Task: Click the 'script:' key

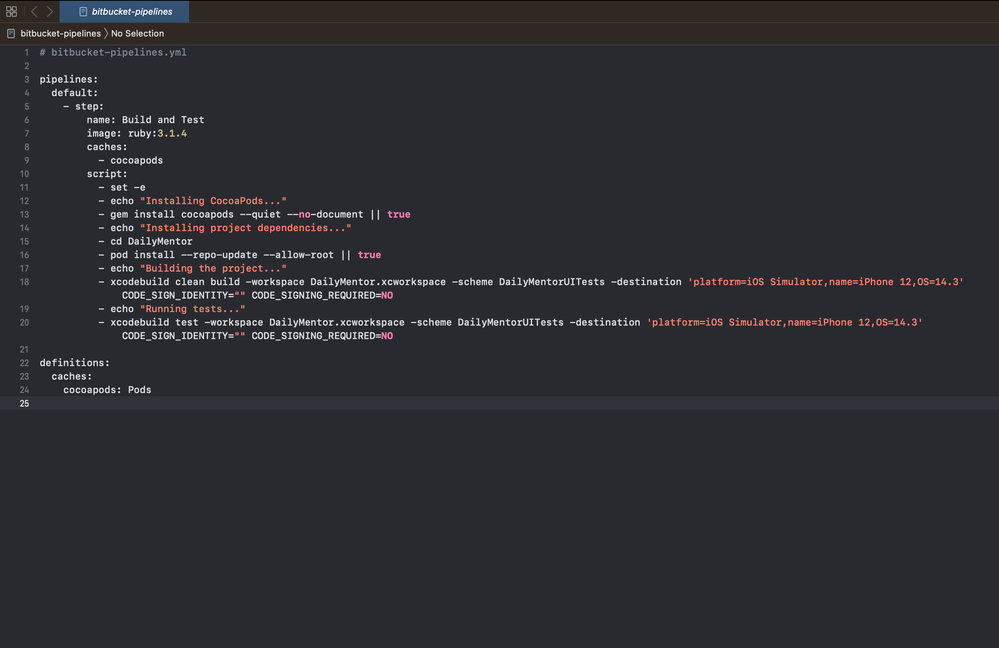Action: [x=107, y=174]
